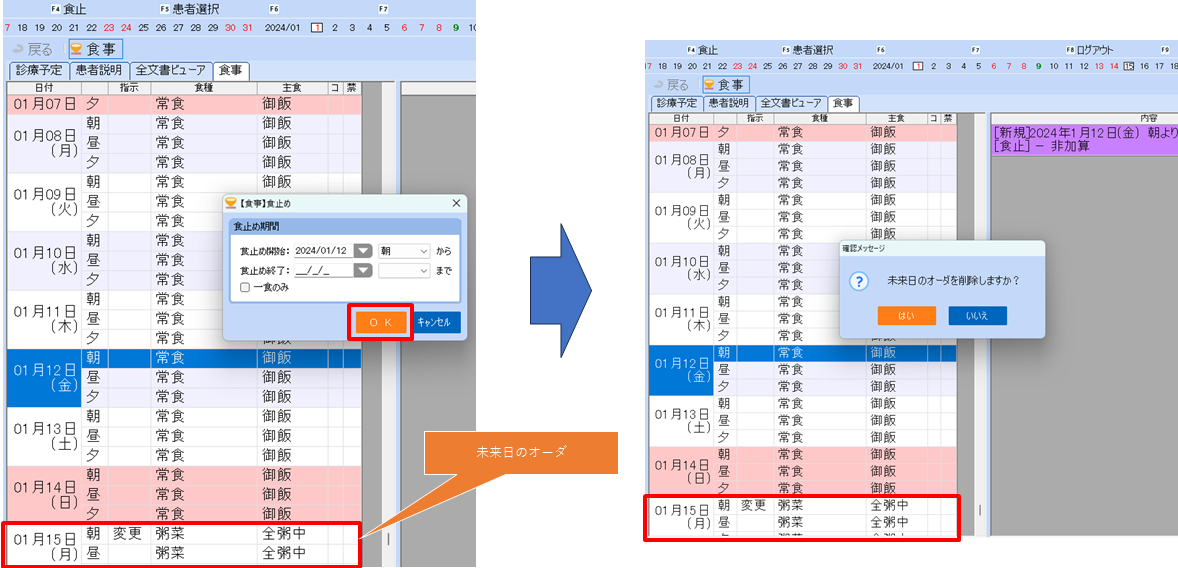Click 01月08日(月) date cell in left table
1178x568 pixels.
coord(44,144)
